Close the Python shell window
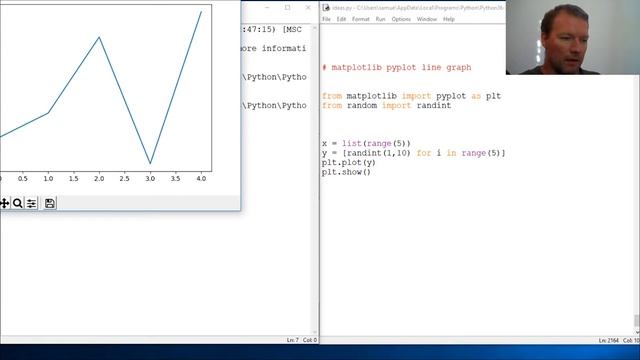640x360 pixels. point(308,8)
